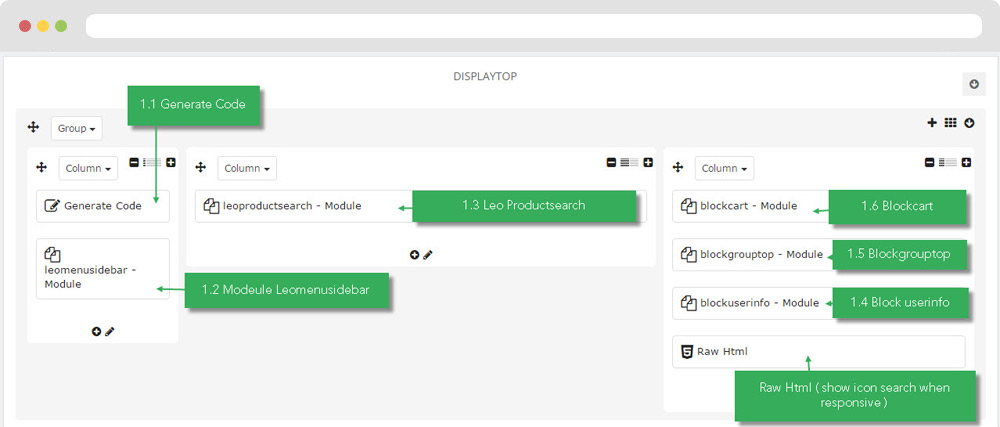Click the move handle beside Group dropdown
The image size is (1000, 427).
click(34, 128)
